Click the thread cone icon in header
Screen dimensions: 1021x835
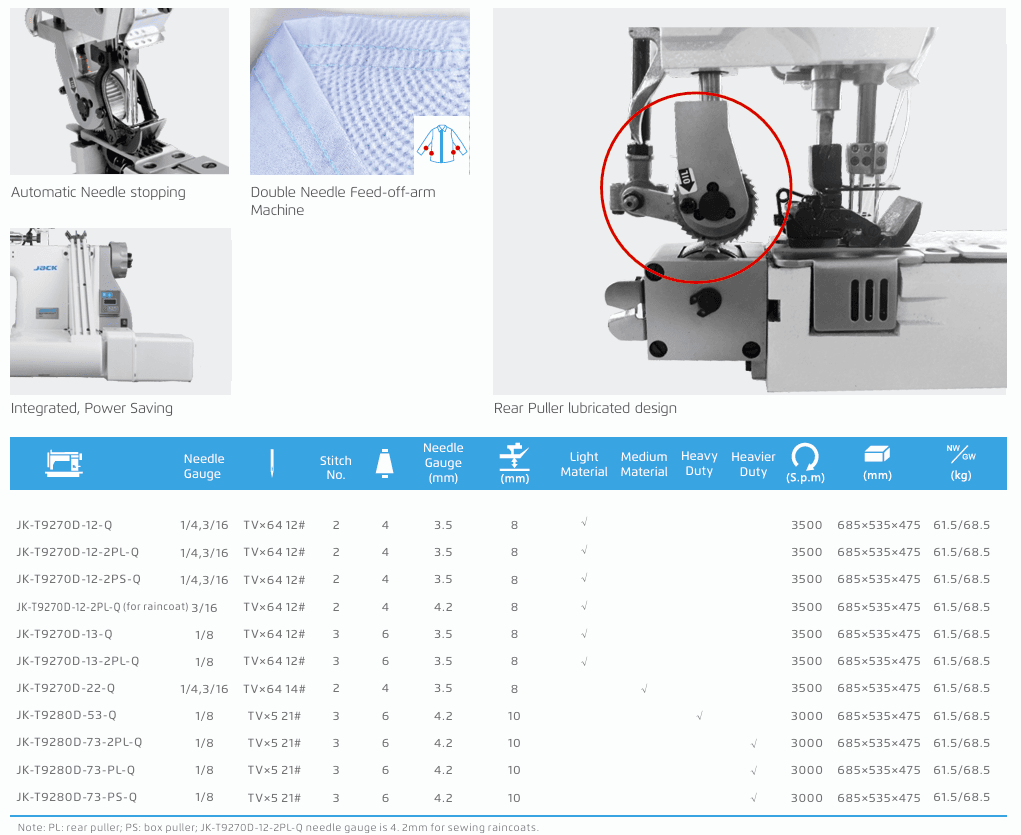[x=384, y=462]
